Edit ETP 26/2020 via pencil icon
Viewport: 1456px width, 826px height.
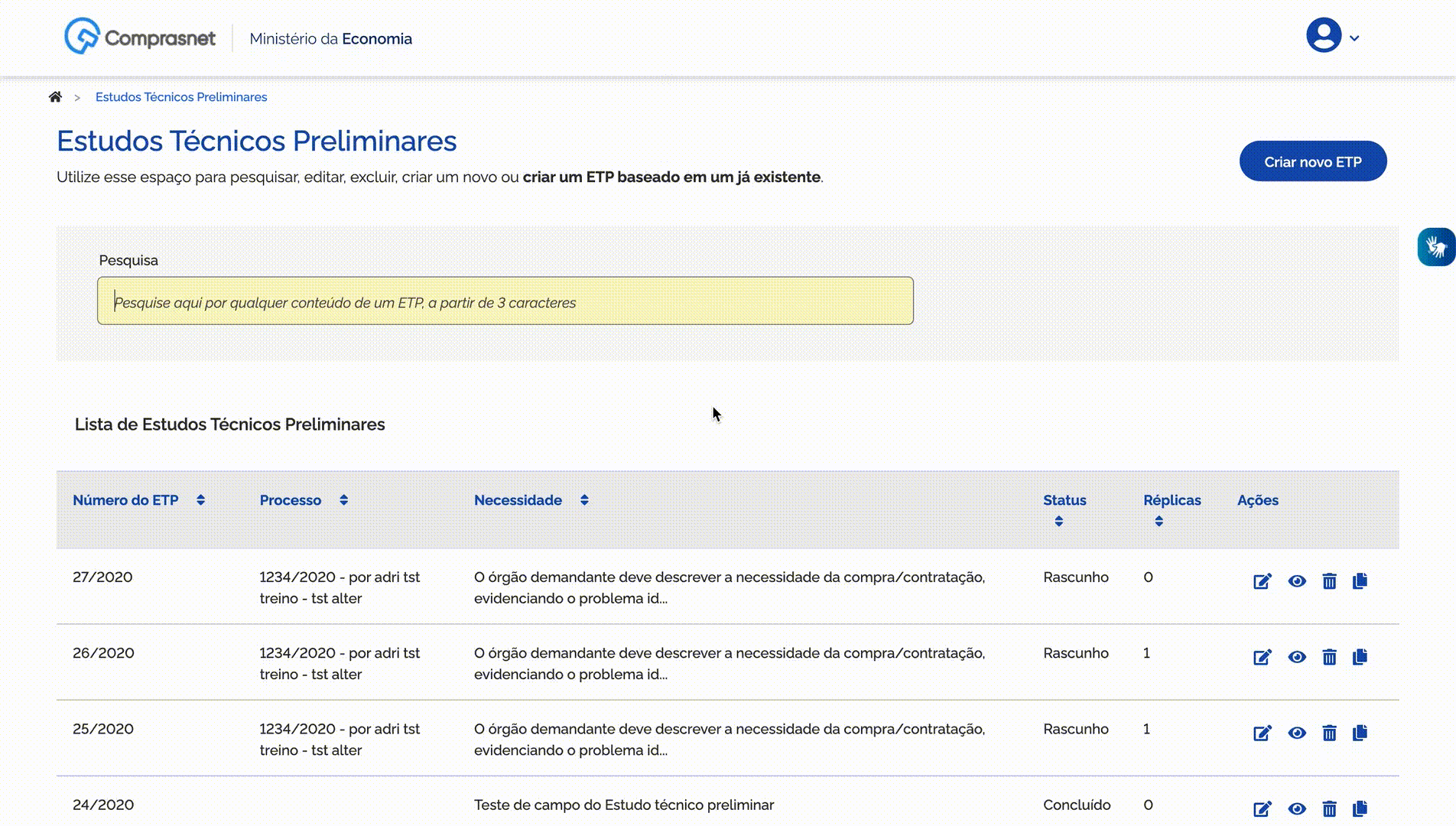tap(1262, 657)
